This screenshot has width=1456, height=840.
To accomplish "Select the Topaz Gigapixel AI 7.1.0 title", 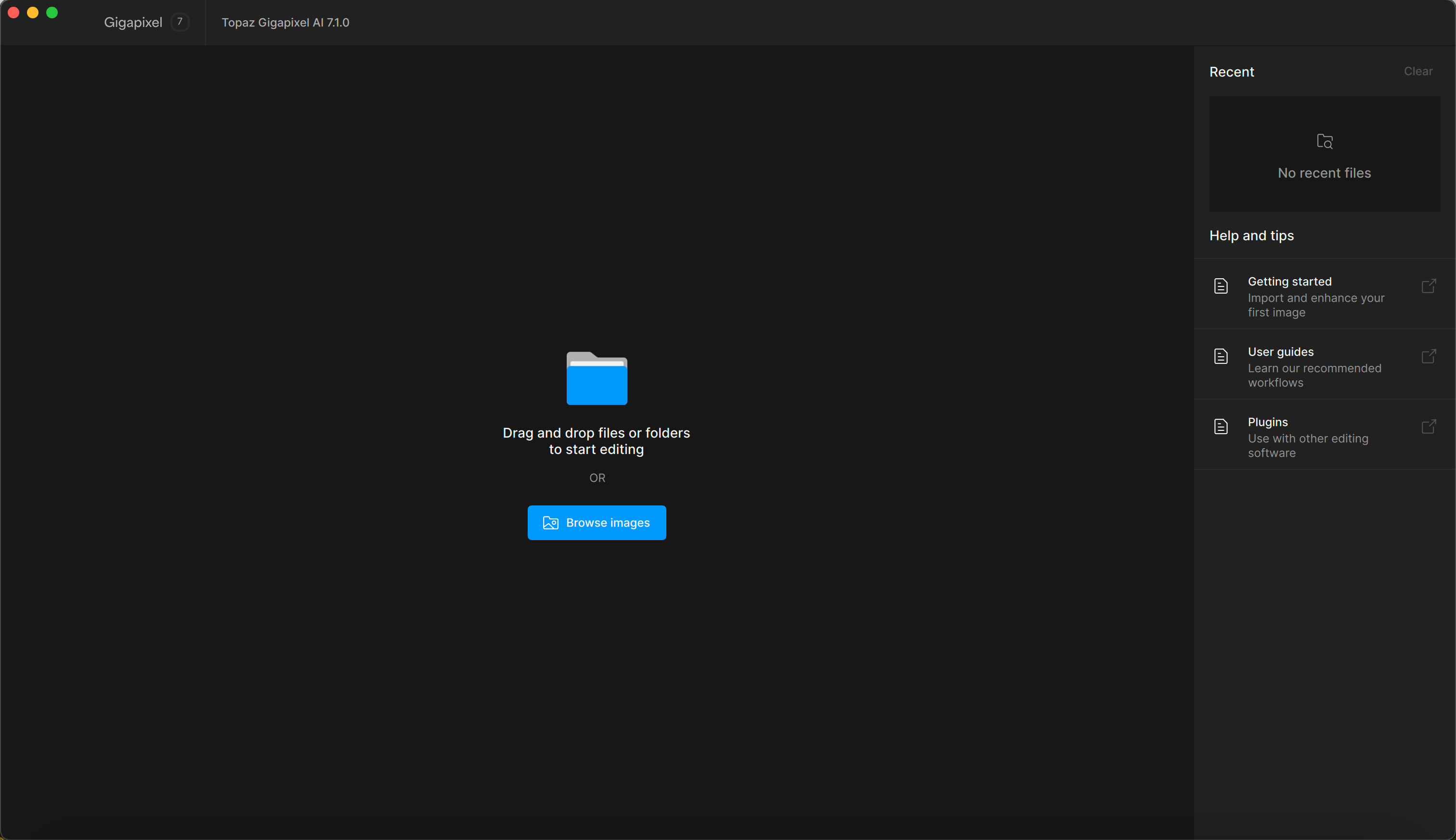I will 286,23.
